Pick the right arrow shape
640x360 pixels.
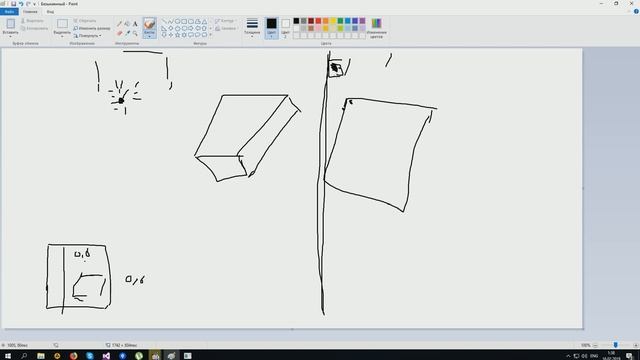coord(191,28)
